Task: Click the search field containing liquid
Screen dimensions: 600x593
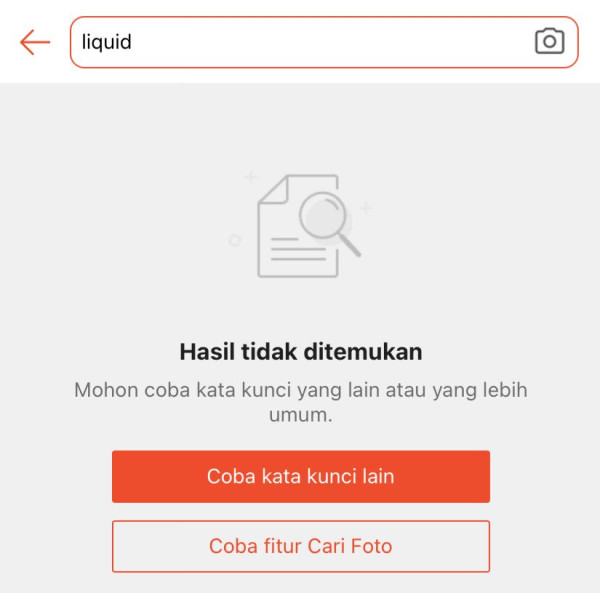Action: click(324, 42)
